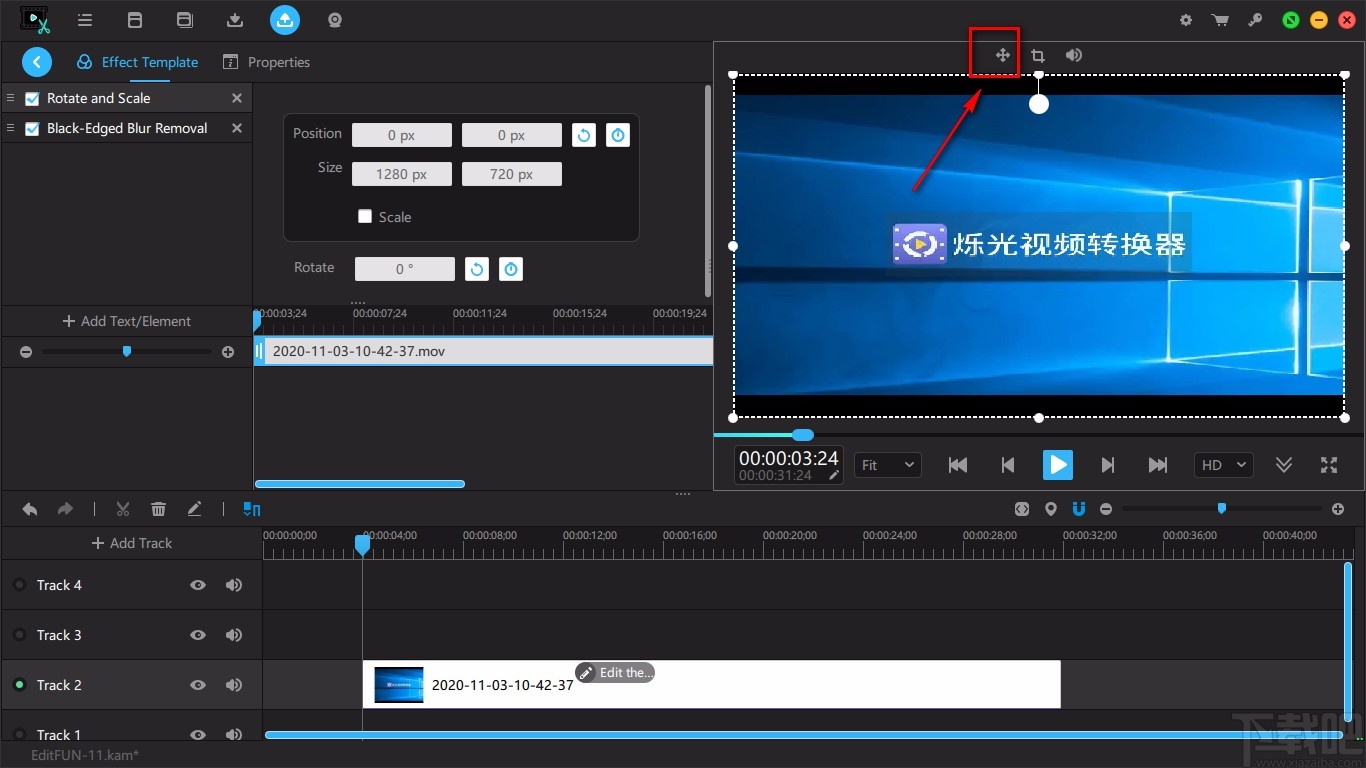Enter fullscreen preview
The height and width of the screenshot is (768, 1366).
[1329, 465]
